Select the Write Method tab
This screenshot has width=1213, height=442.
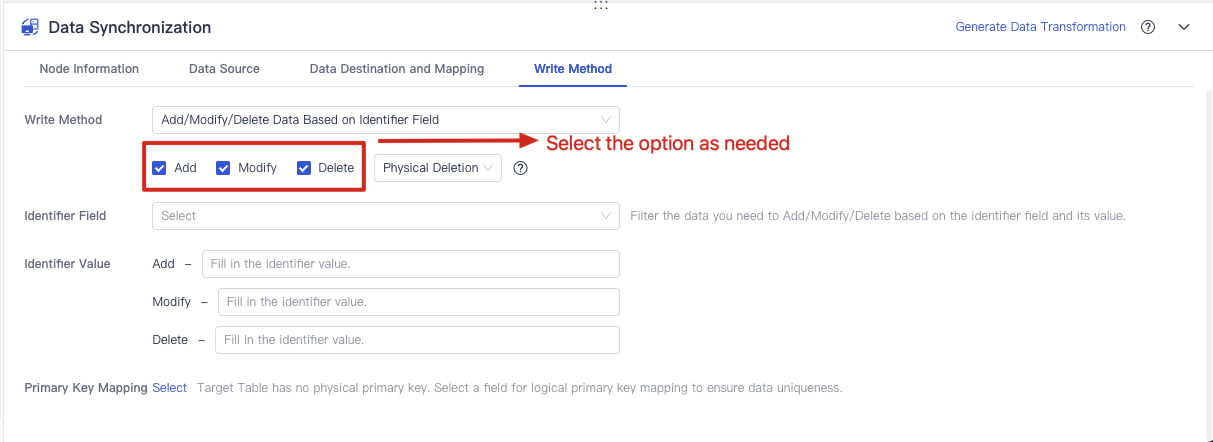(573, 69)
